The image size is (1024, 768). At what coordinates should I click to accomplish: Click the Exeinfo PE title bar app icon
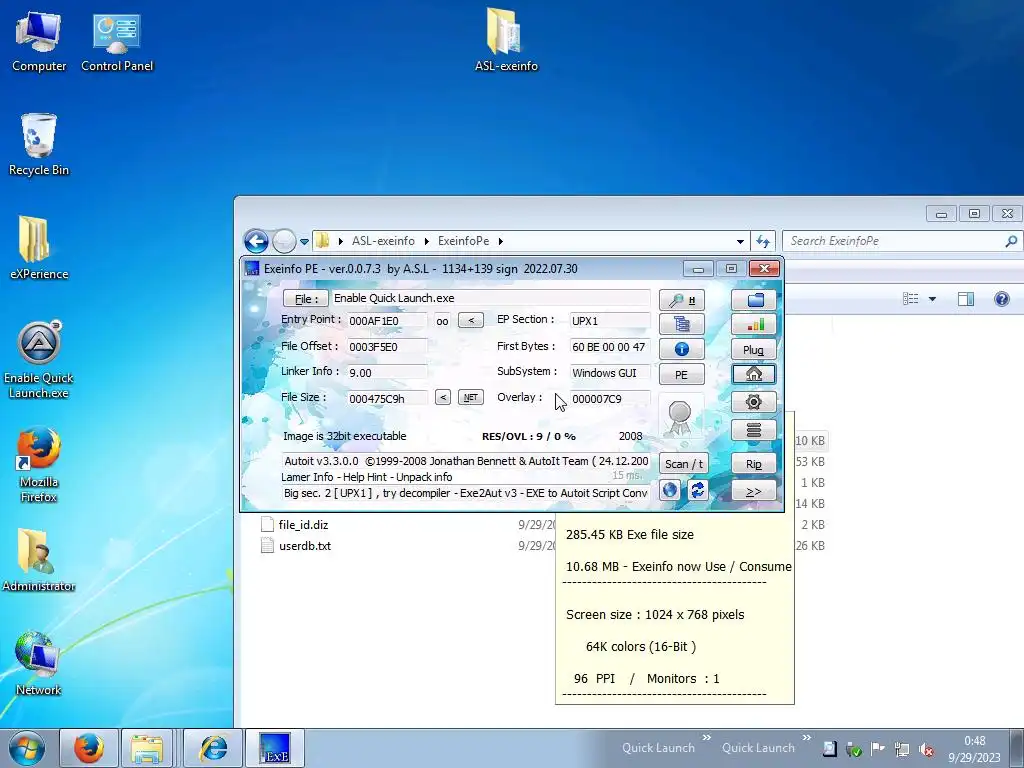click(251, 268)
